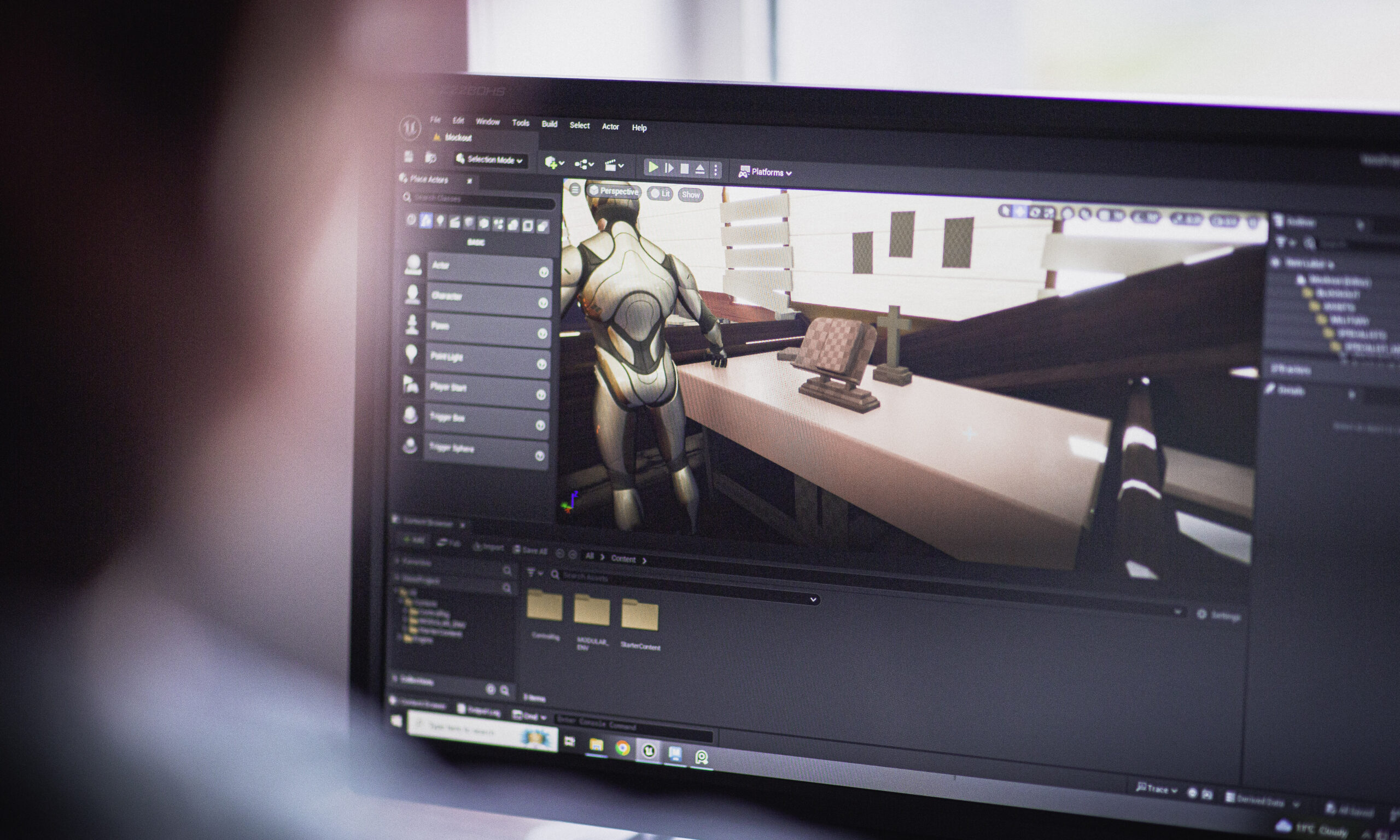Toggle the Perspective viewport type button
Viewport: 1400px width, 840px height.
(614, 191)
